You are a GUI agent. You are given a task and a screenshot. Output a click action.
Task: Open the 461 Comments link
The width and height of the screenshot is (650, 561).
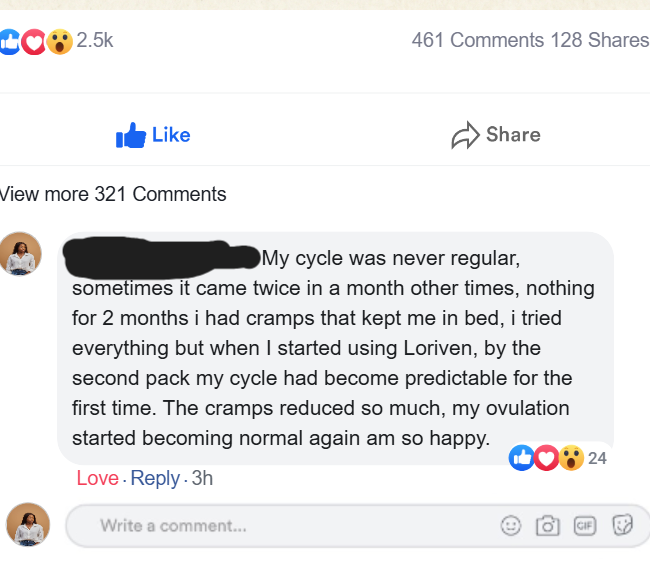477,40
